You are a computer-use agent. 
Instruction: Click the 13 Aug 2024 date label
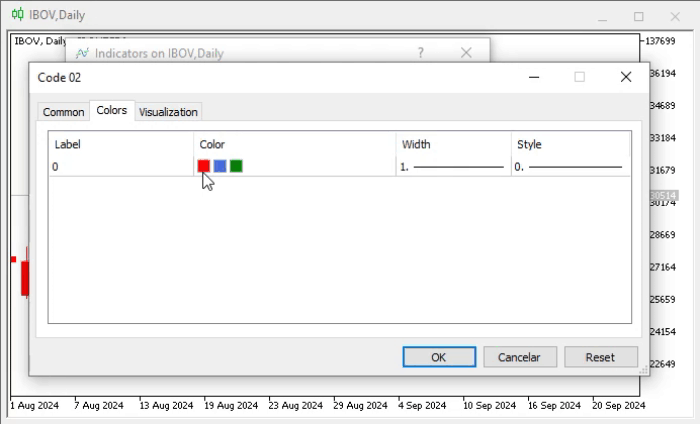pyautogui.click(x=167, y=406)
